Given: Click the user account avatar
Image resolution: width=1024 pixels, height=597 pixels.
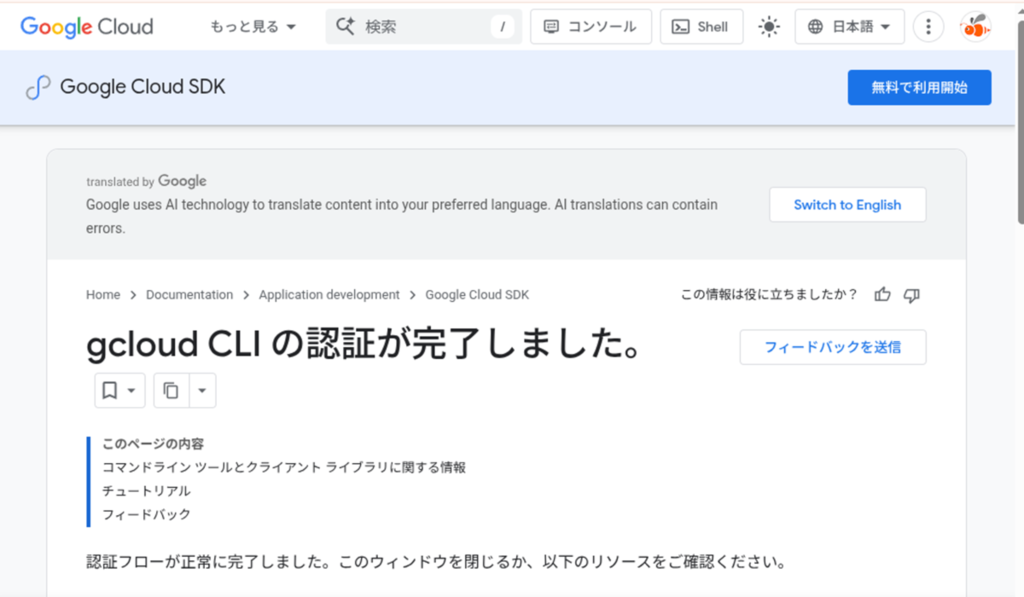Looking at the screenshot, I should point(975,27).
